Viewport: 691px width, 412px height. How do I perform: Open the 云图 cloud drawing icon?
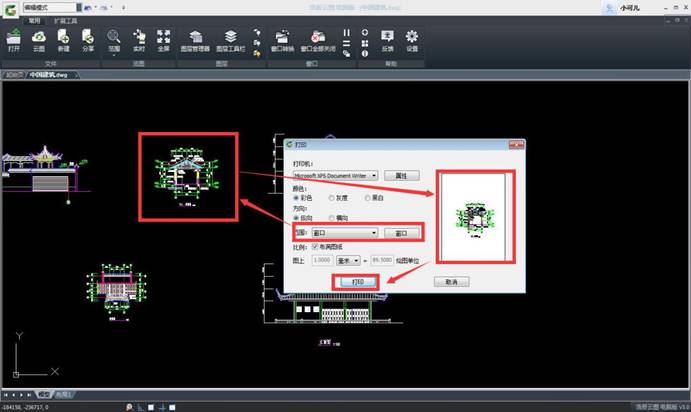39,39
